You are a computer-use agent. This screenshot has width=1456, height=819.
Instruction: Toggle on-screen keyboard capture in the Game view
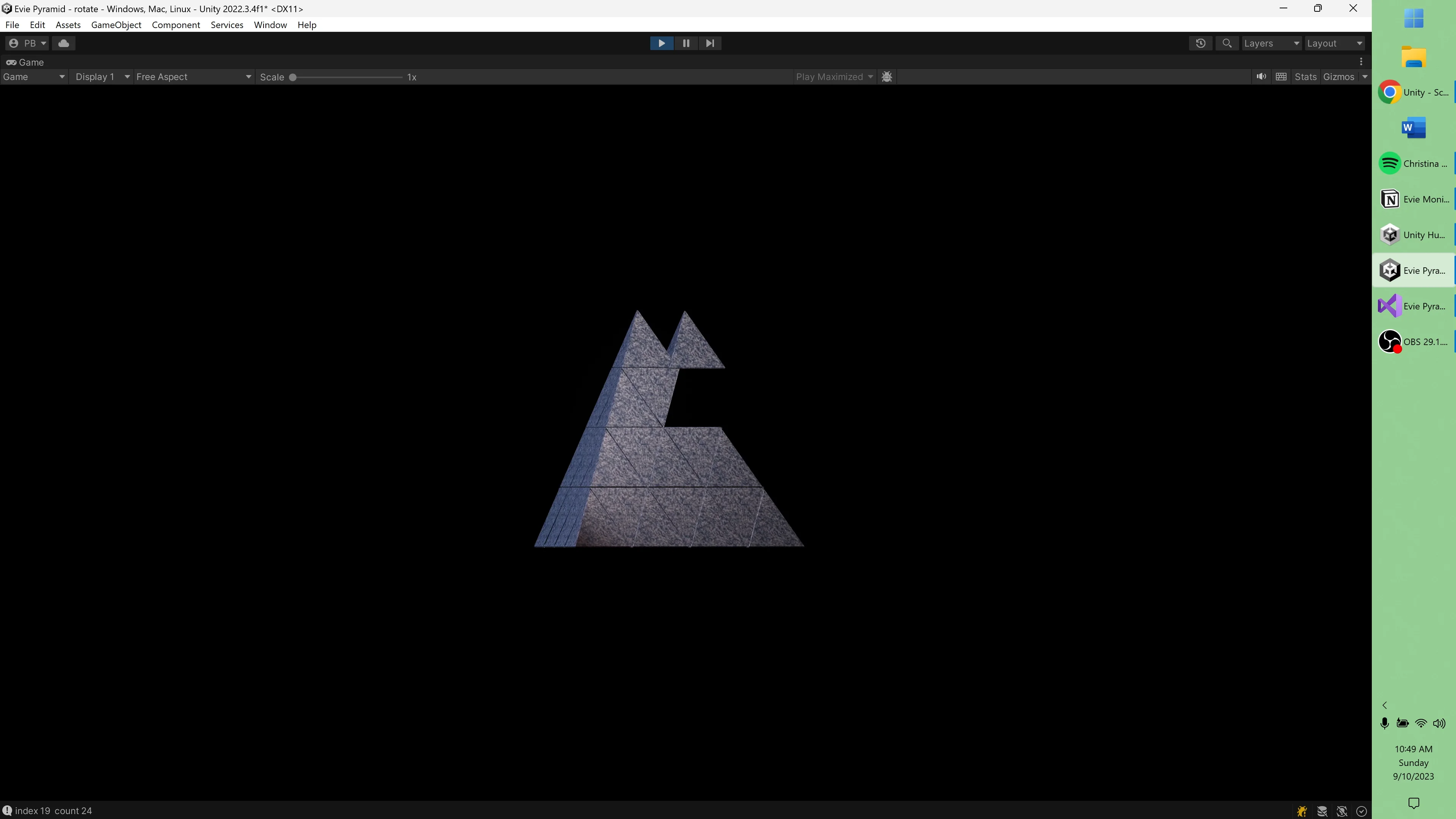[x=1281, y=77]
